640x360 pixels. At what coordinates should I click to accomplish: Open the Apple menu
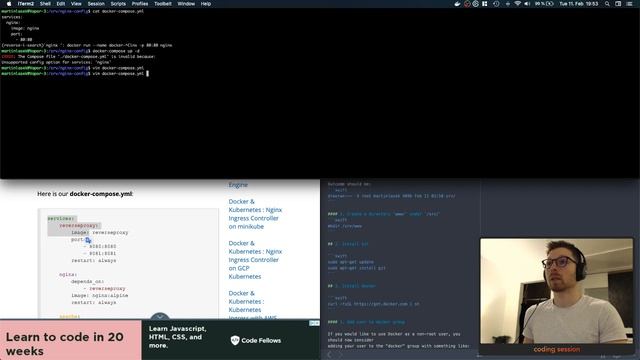click(9, 4)
